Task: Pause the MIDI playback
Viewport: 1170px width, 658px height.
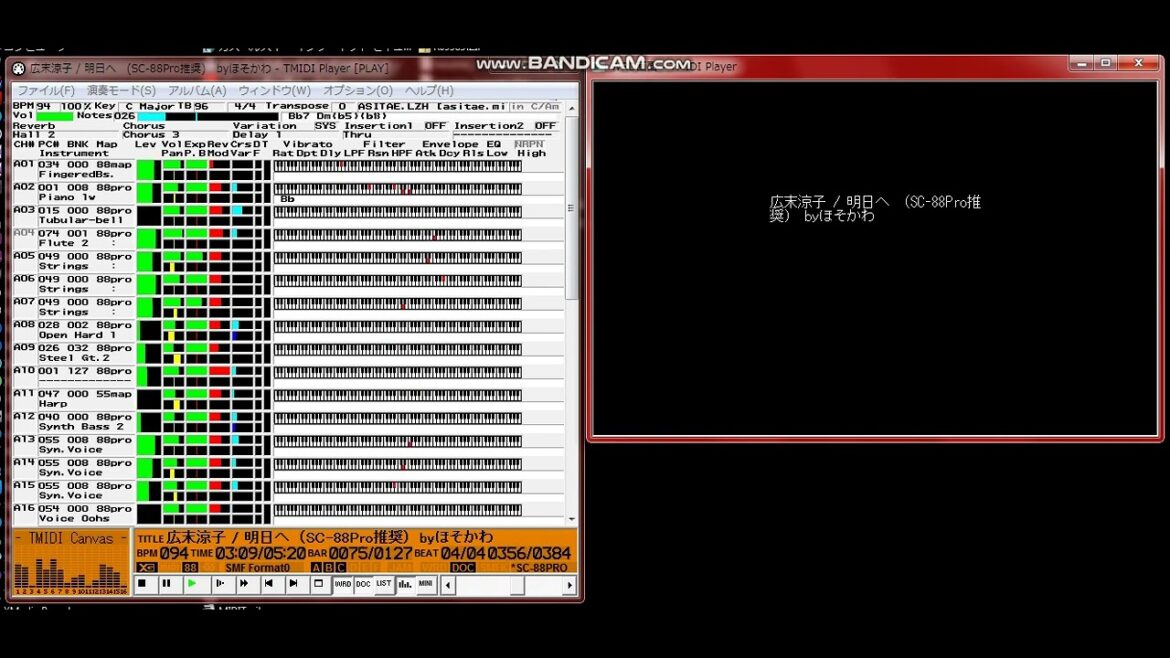Action: [166, 584]
